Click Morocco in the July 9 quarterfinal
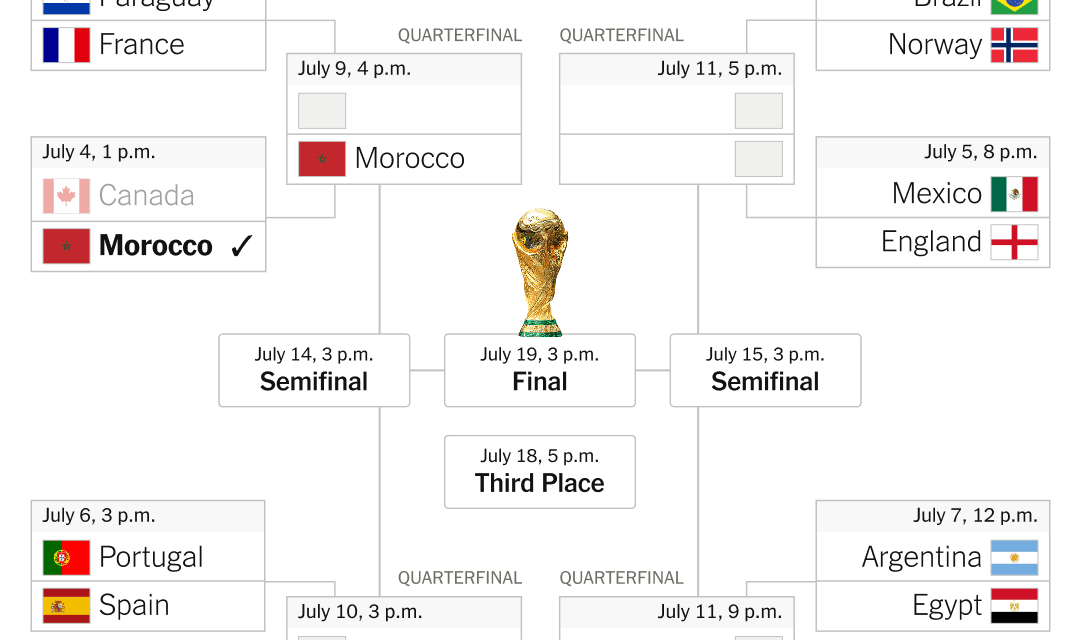The image size is (1080, 640). pos(404,159)
